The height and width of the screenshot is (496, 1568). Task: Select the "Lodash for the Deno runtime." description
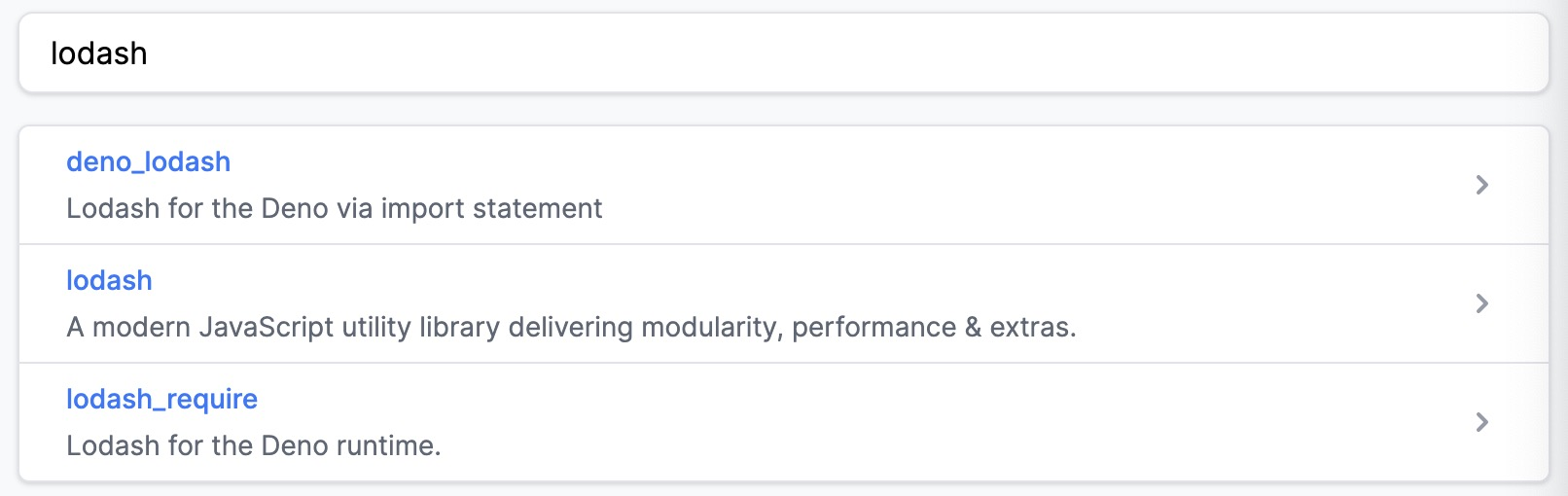tap(253, 445)
